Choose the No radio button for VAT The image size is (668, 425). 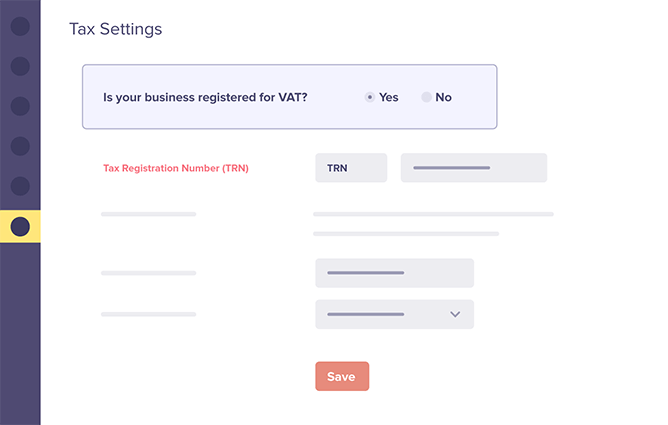427,97
